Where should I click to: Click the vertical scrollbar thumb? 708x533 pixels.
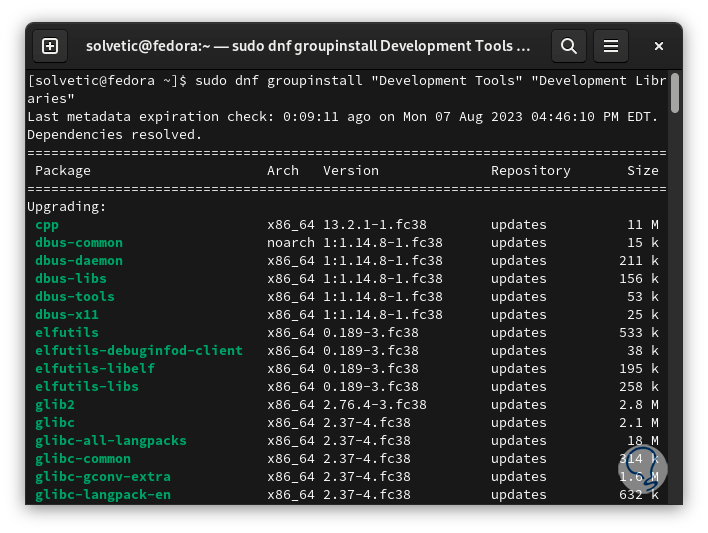pyautogui.click(x=675, y=93)
